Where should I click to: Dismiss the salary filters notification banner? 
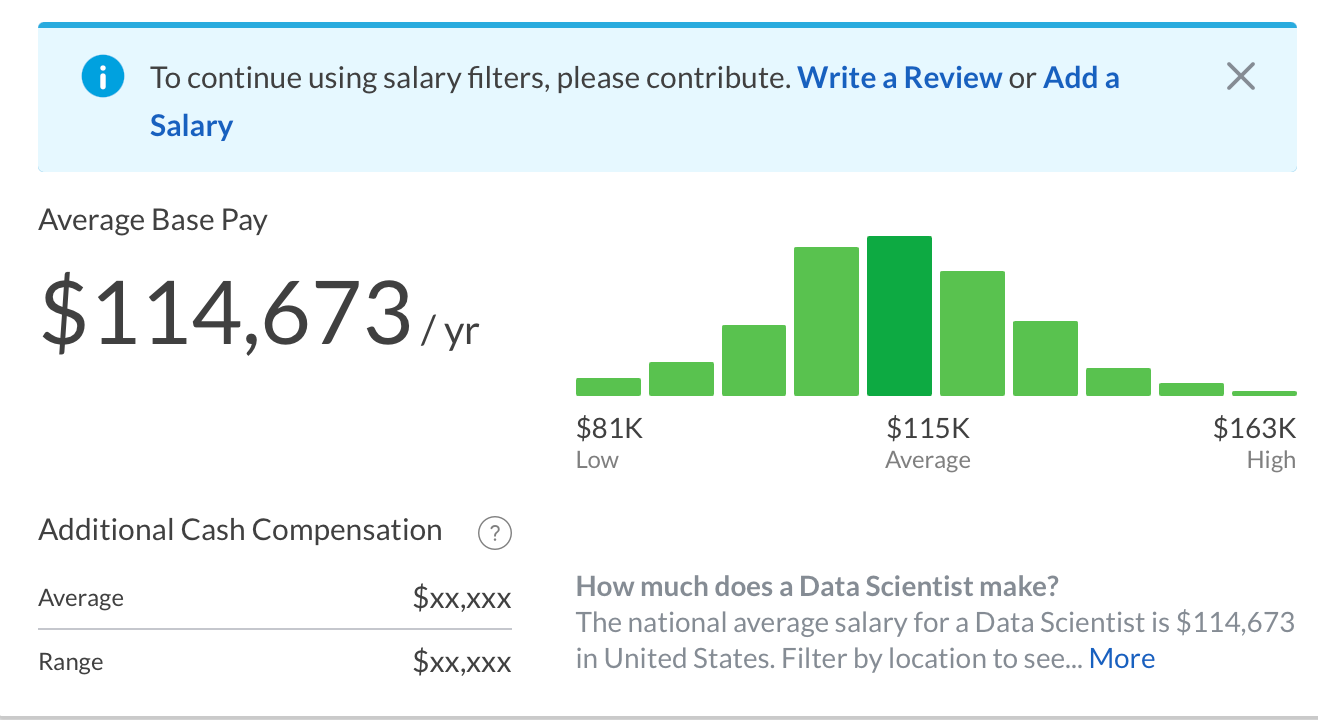coord(1240,75)
